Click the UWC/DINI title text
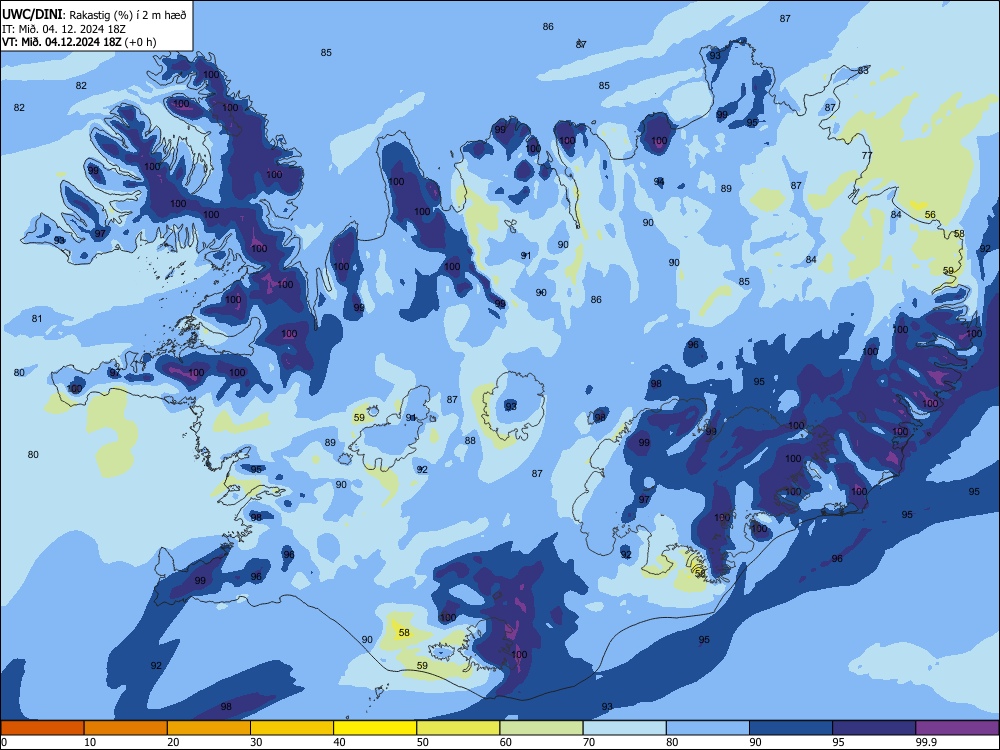 [32, 14]
